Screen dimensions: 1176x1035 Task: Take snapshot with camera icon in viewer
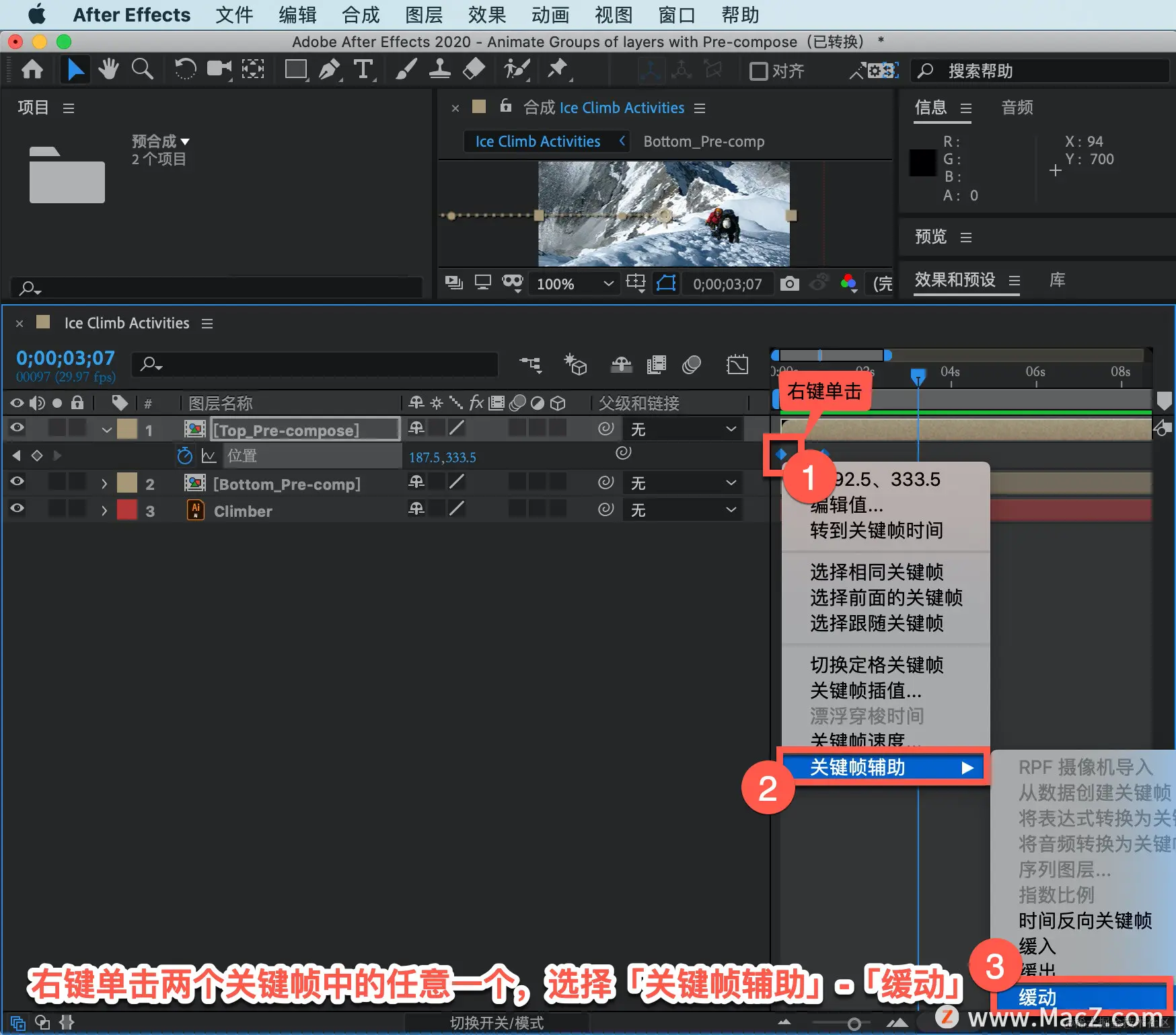(789, 283)
